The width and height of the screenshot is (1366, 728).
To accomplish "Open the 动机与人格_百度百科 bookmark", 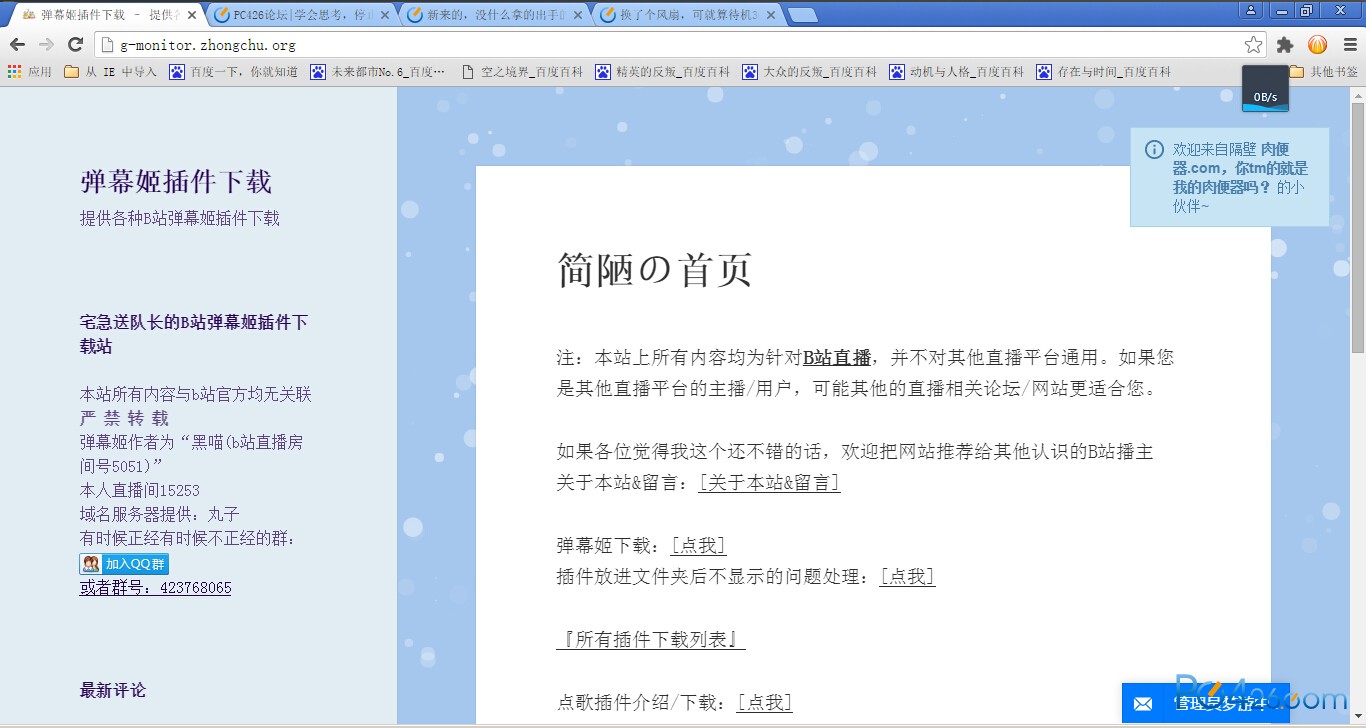I will pyautogui.click(x=957, y=72).
